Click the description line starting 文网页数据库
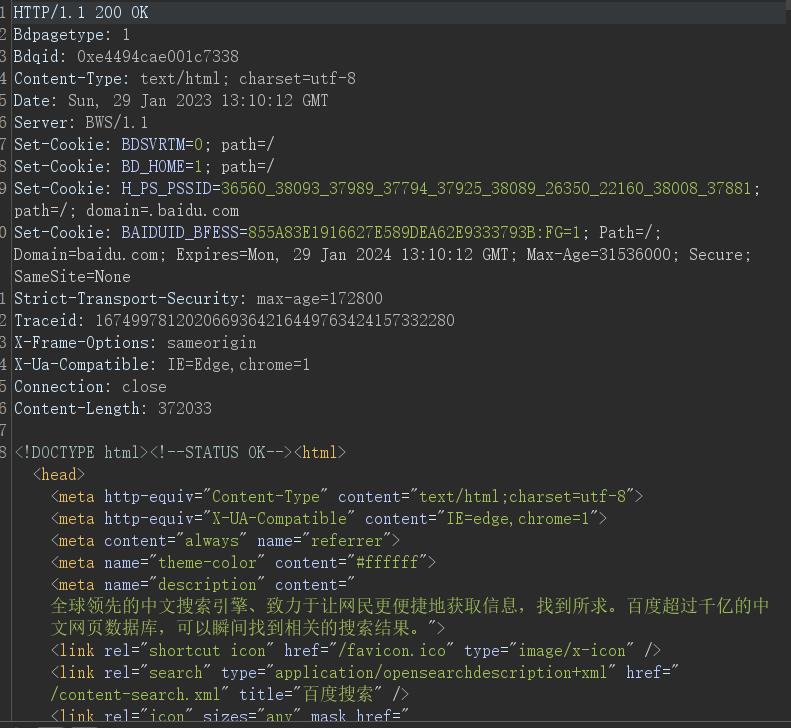Viewport: 791px width, 728px height. click(x=248, y=628)
